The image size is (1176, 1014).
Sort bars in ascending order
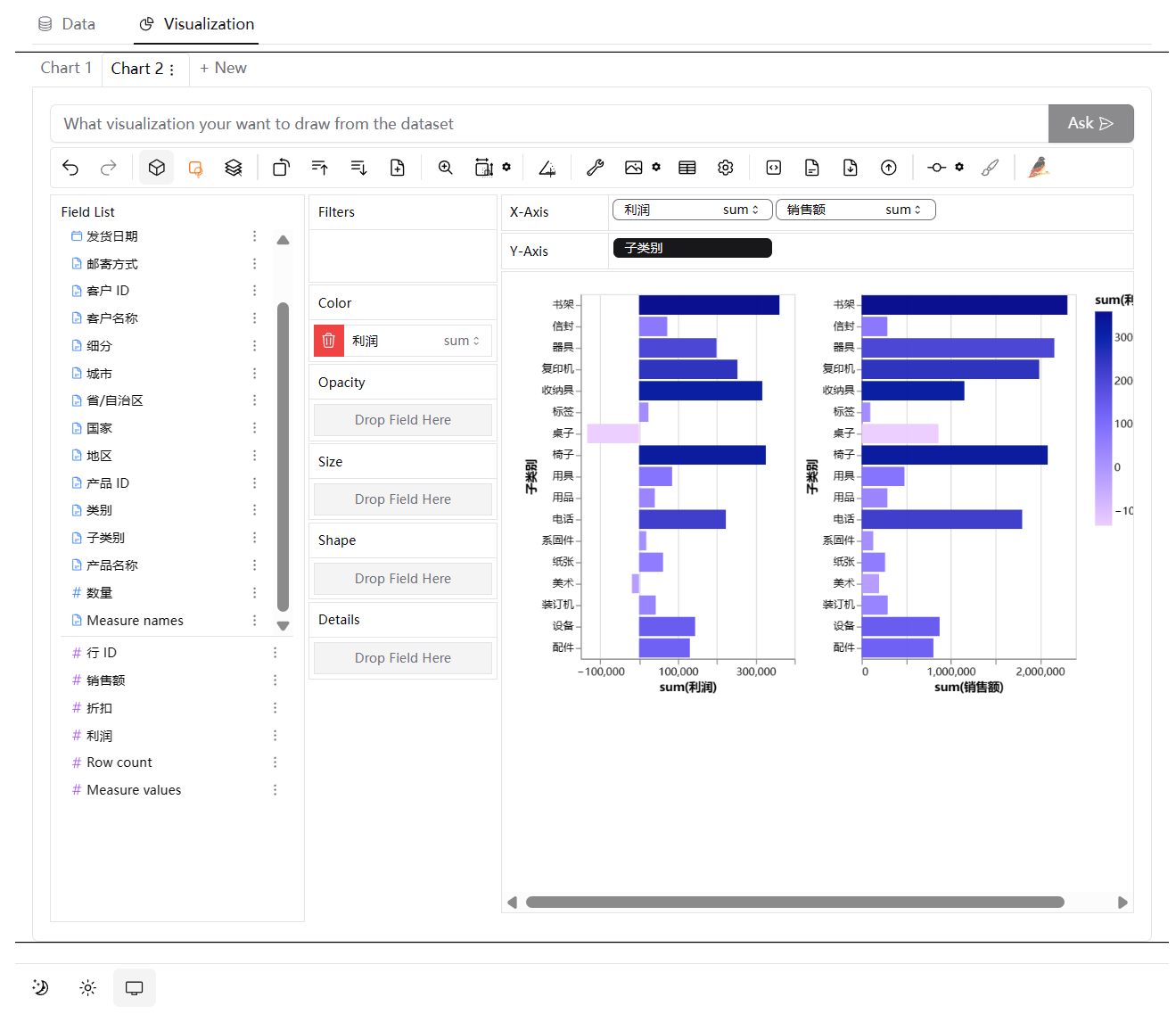[x=318, y=167]
